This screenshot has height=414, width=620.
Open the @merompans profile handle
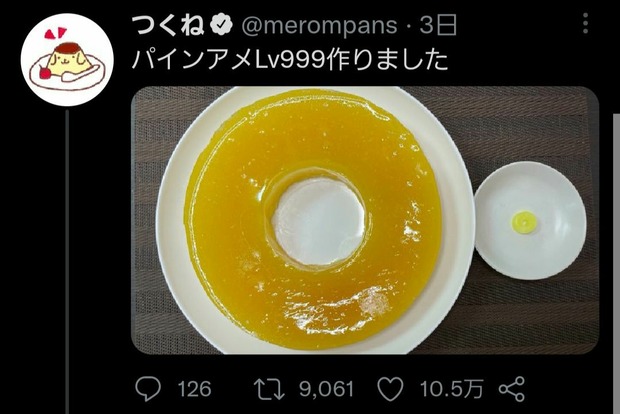click(x=319, y=26)
